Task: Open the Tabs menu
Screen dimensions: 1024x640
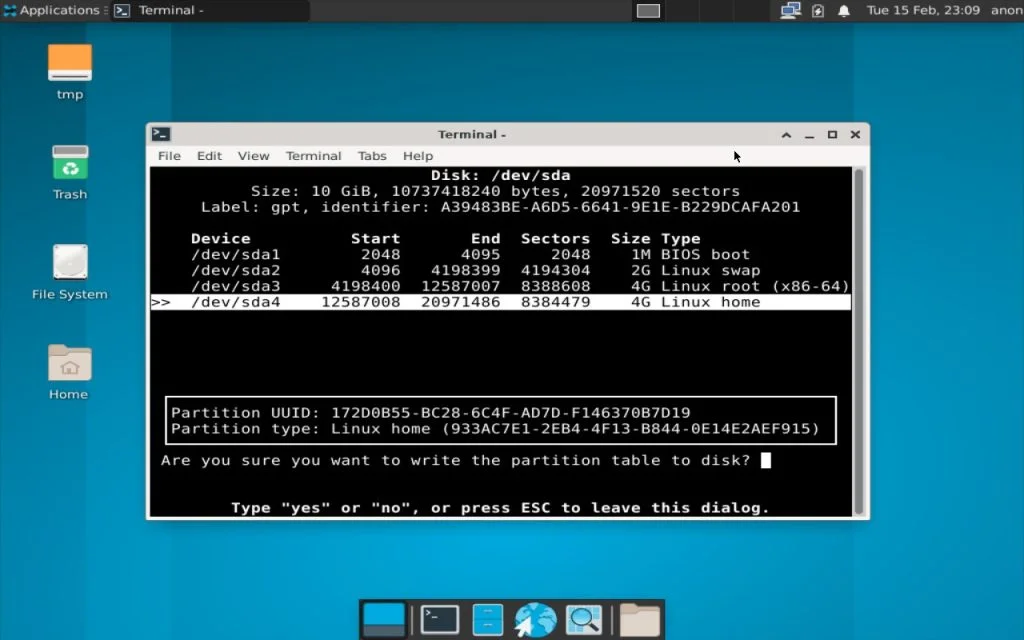Action: click(x=372, y=156)
